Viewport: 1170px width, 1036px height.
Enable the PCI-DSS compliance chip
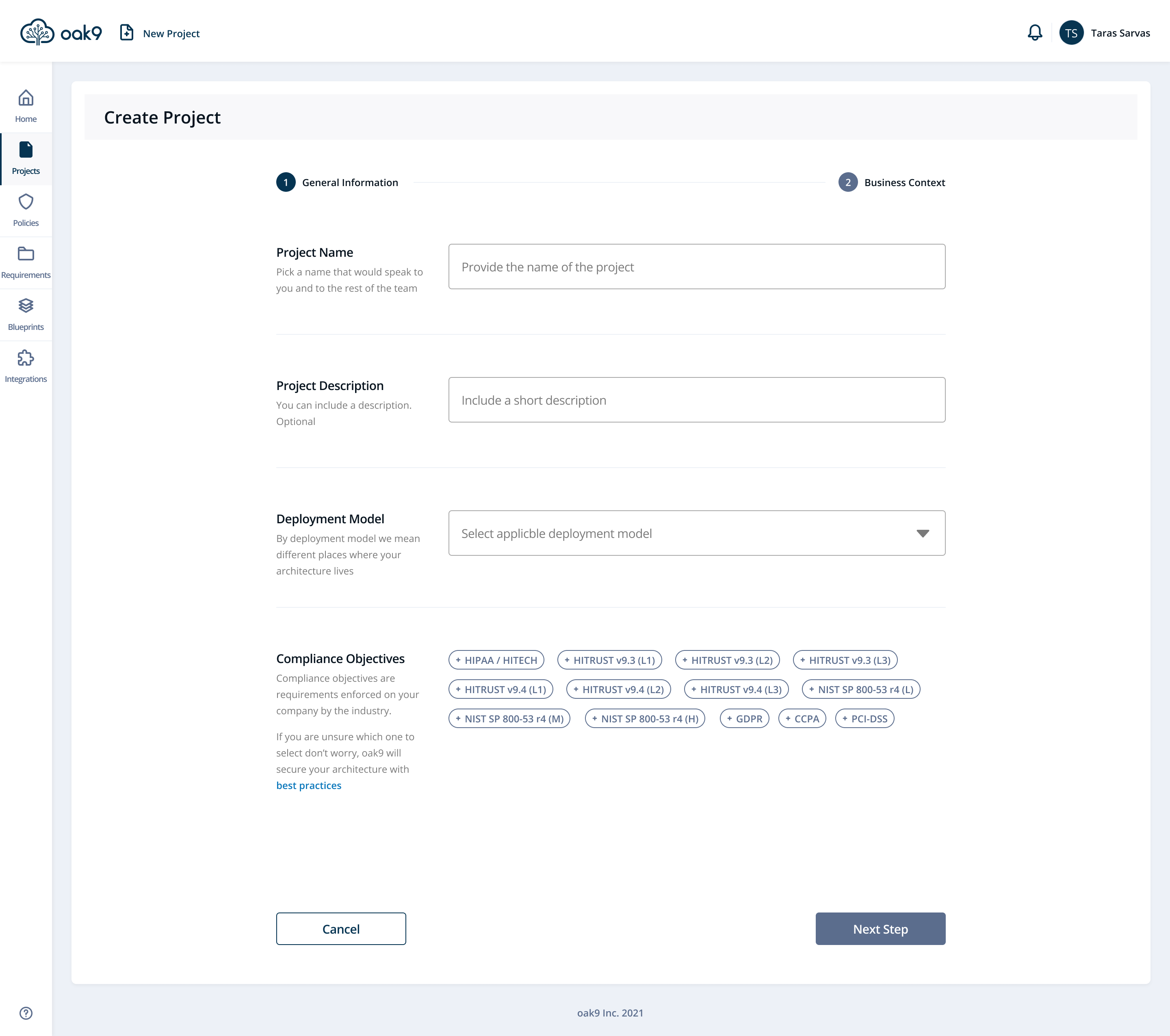(x=864, y=718)
